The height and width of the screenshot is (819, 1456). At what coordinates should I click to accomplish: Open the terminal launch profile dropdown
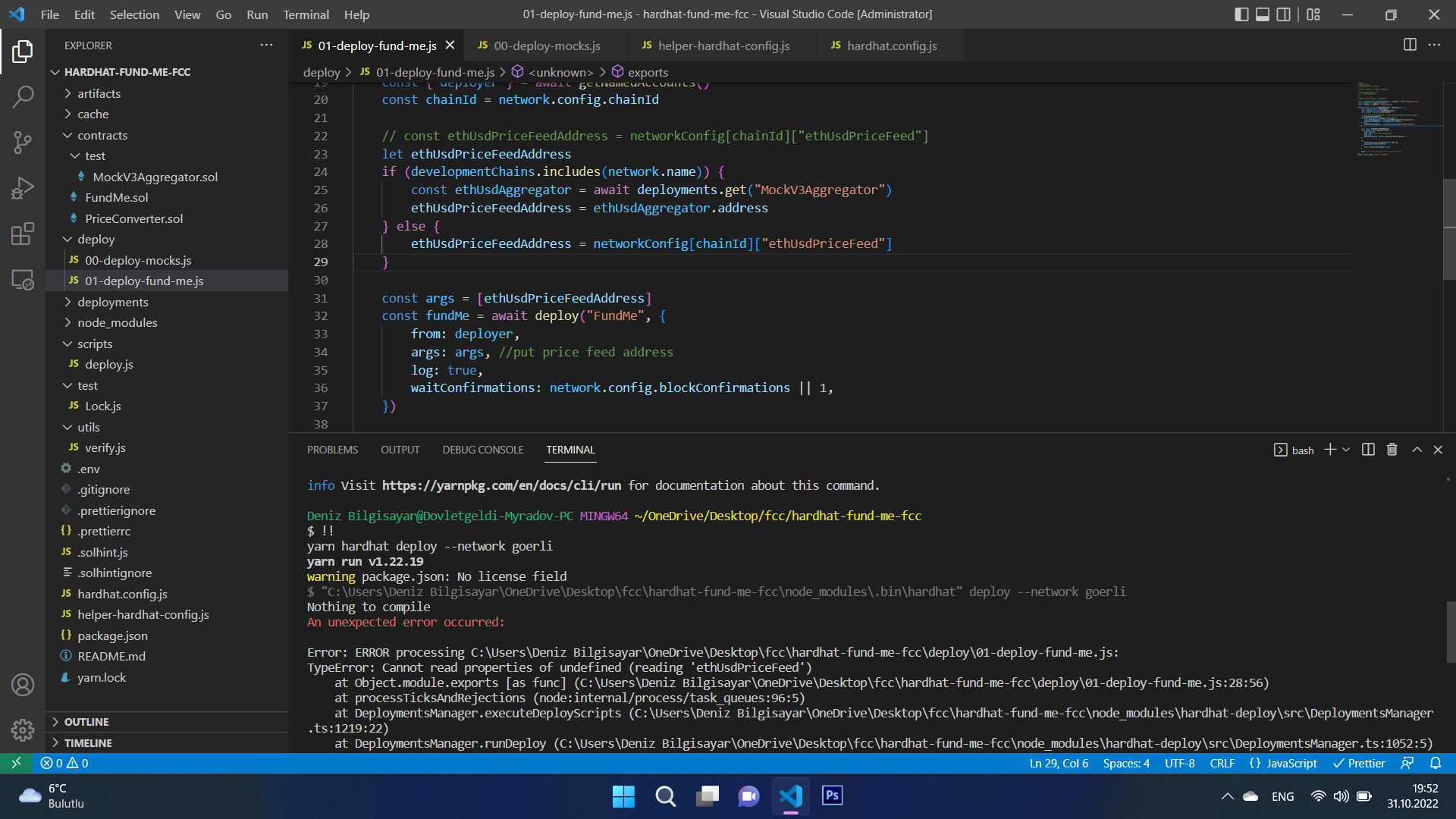(1346, 450)
